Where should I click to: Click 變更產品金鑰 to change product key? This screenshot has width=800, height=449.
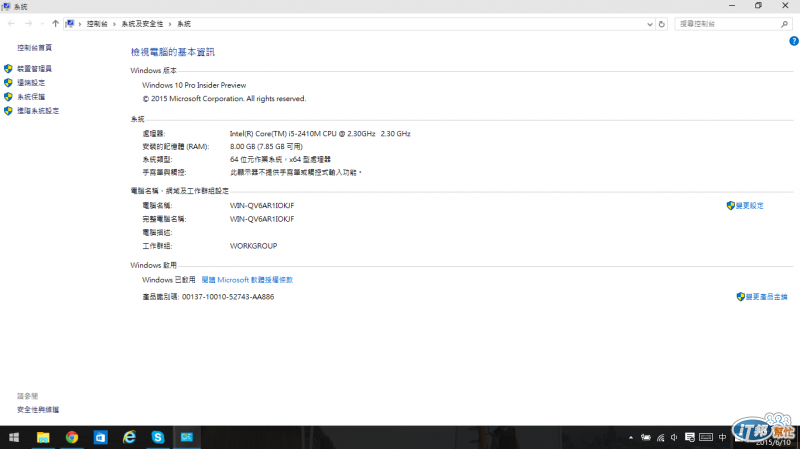click(x=766, y=297)
